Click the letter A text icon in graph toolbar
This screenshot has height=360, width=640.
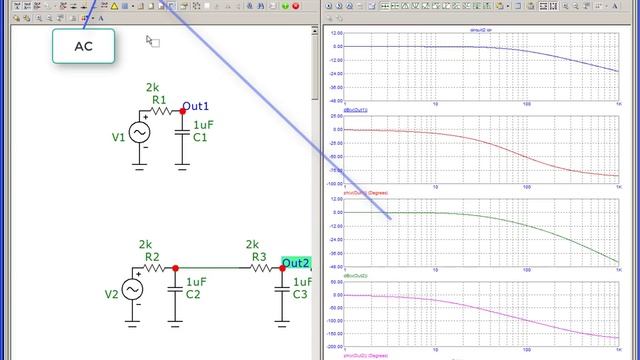(614, 6)
